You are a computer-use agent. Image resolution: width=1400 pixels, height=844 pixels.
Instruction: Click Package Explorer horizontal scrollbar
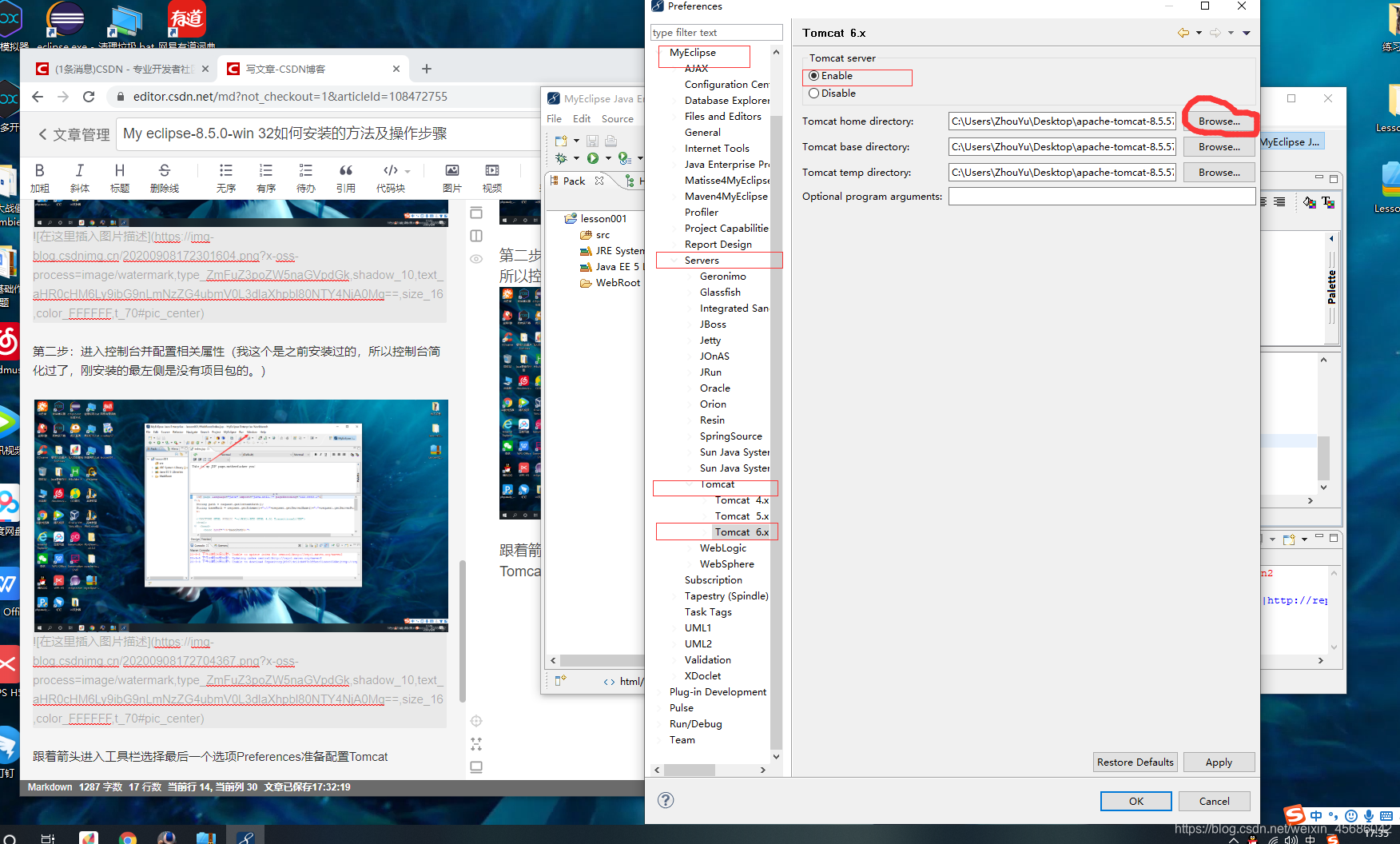tap(601, 661)
